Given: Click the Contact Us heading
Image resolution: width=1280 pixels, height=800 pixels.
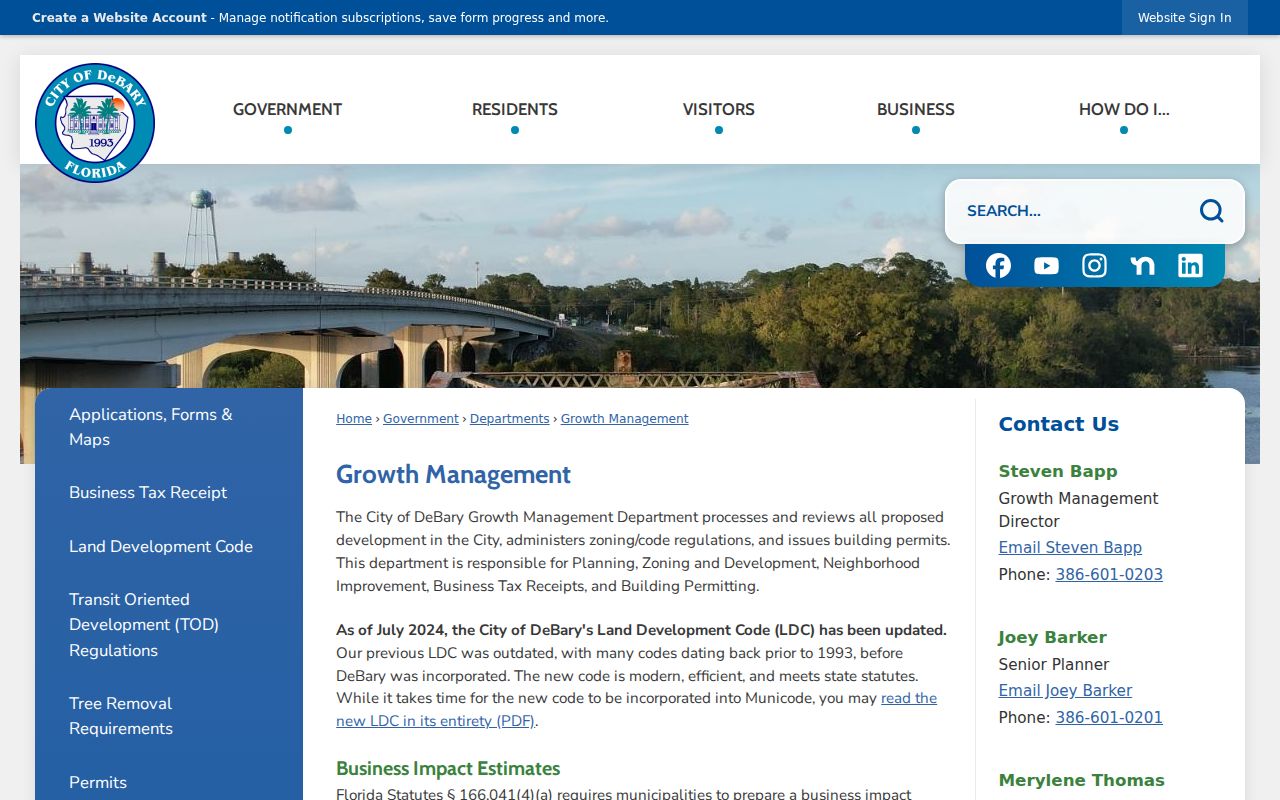Looking at the screenshot, I should [1059, 424].
